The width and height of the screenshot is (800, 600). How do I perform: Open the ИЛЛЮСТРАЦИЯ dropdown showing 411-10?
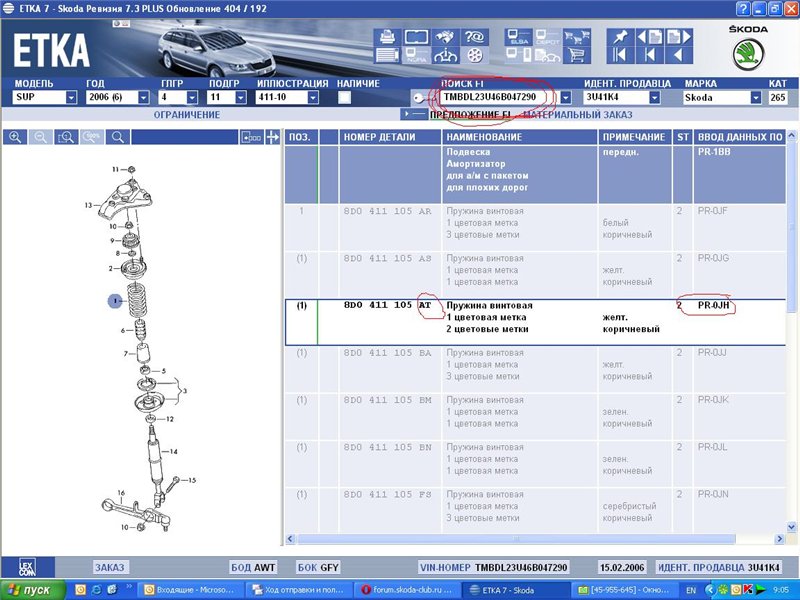click(313, 97)
